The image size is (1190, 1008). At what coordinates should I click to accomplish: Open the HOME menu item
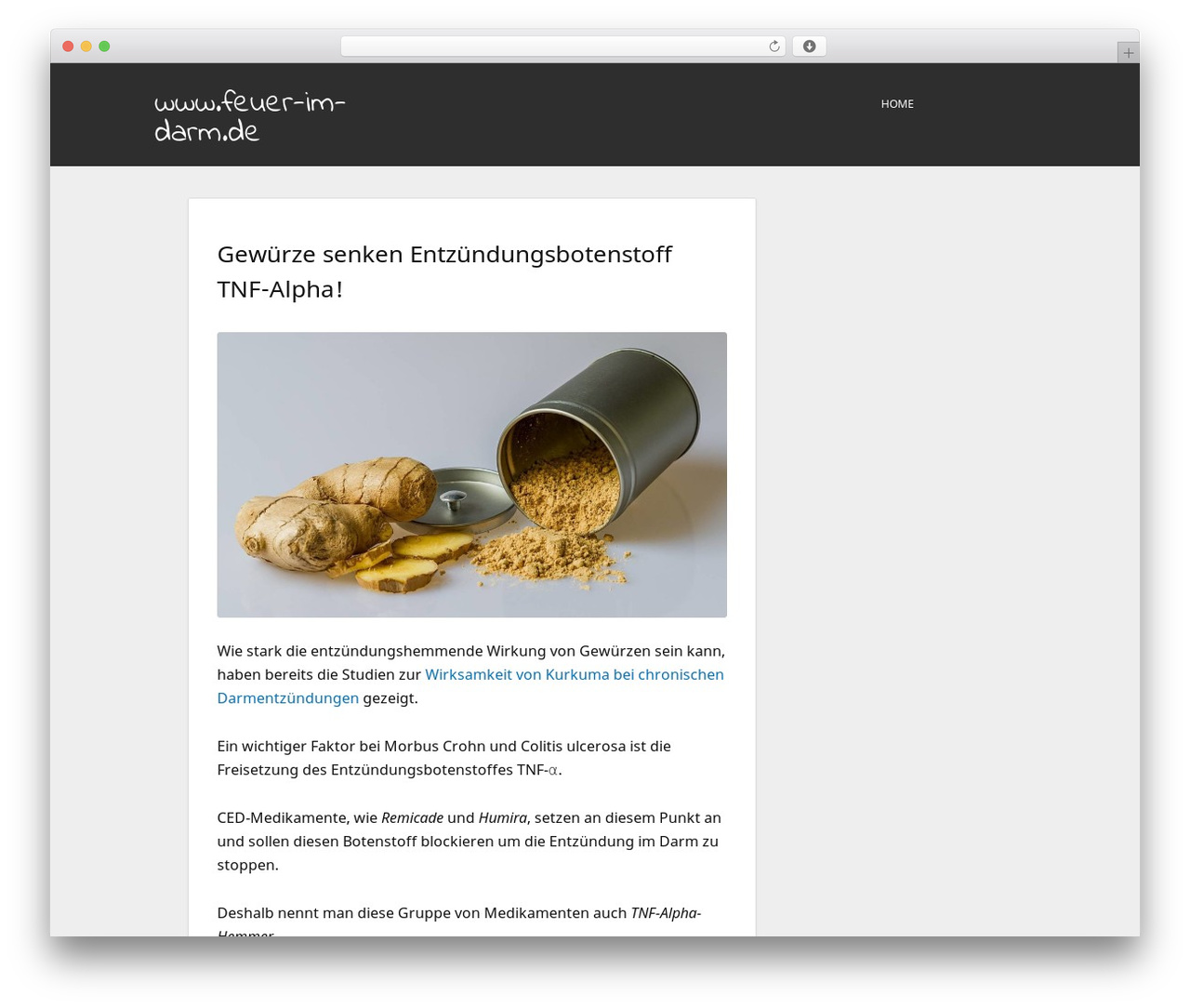click(x=897, y=104)
